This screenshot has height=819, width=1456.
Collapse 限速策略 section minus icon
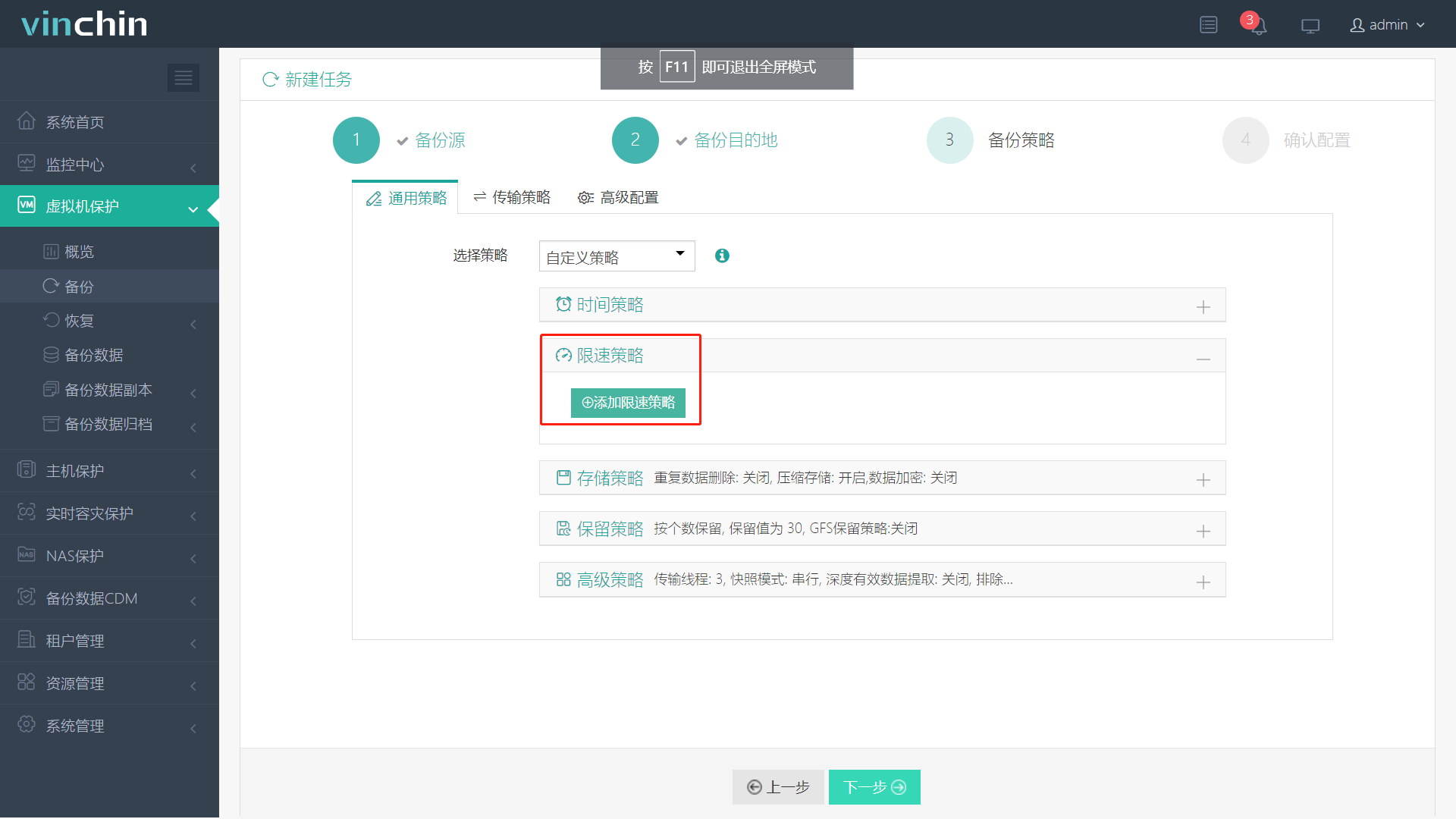pos(1203,358)
